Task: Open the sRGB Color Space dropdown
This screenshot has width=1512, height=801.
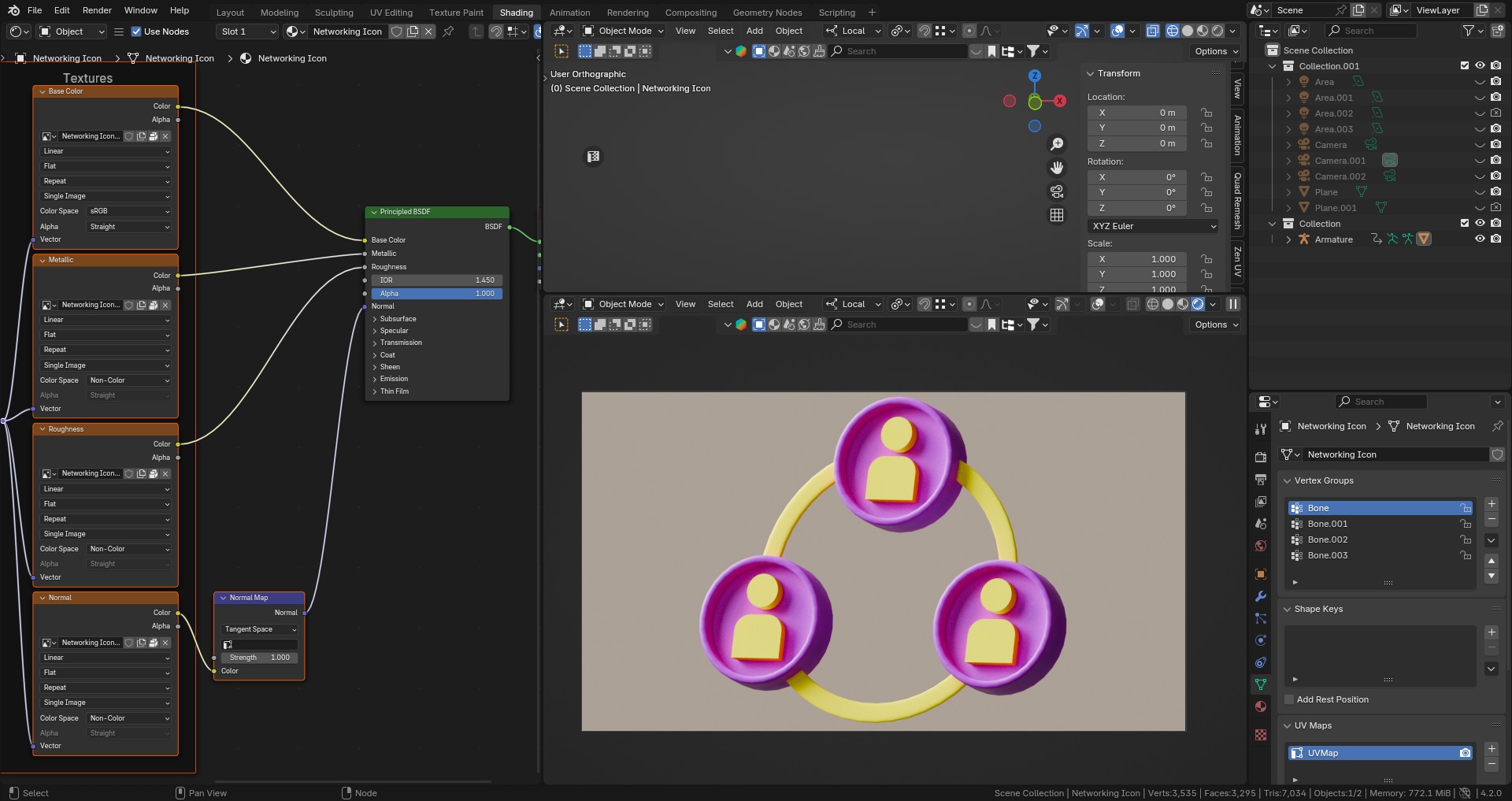Action: pos(129,211)
